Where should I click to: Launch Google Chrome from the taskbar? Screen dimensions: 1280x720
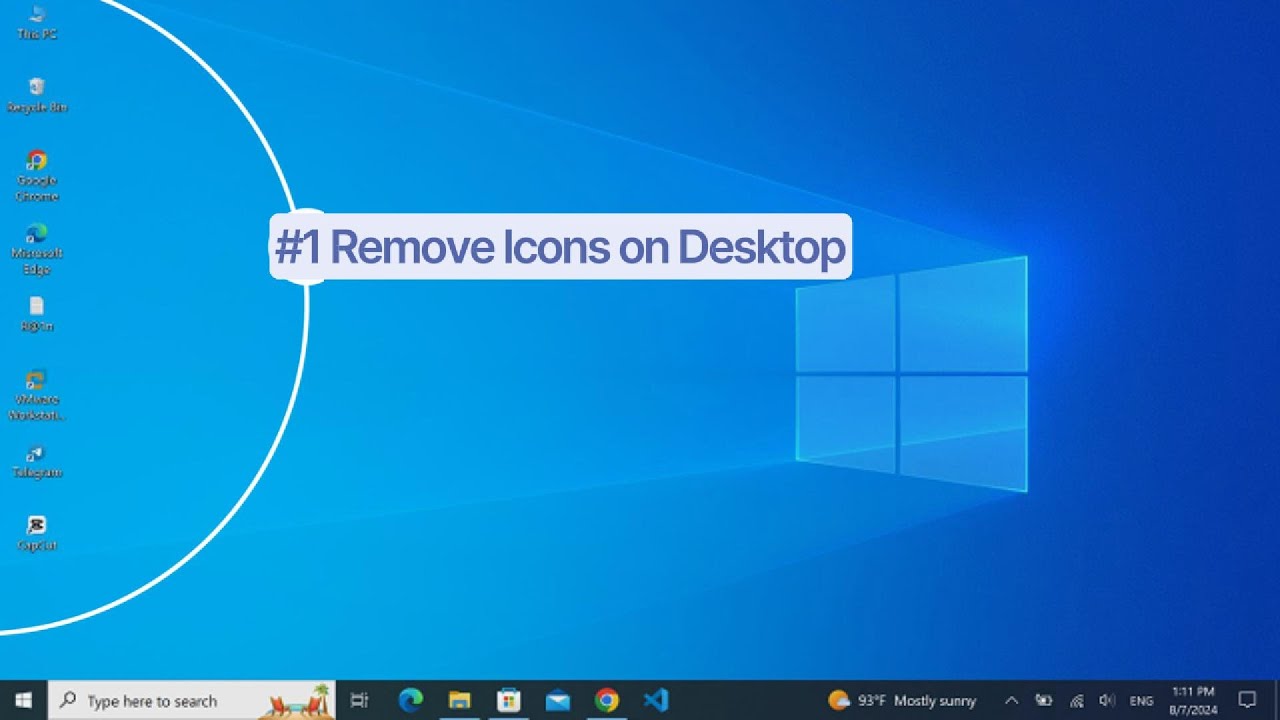coord(606,700)
